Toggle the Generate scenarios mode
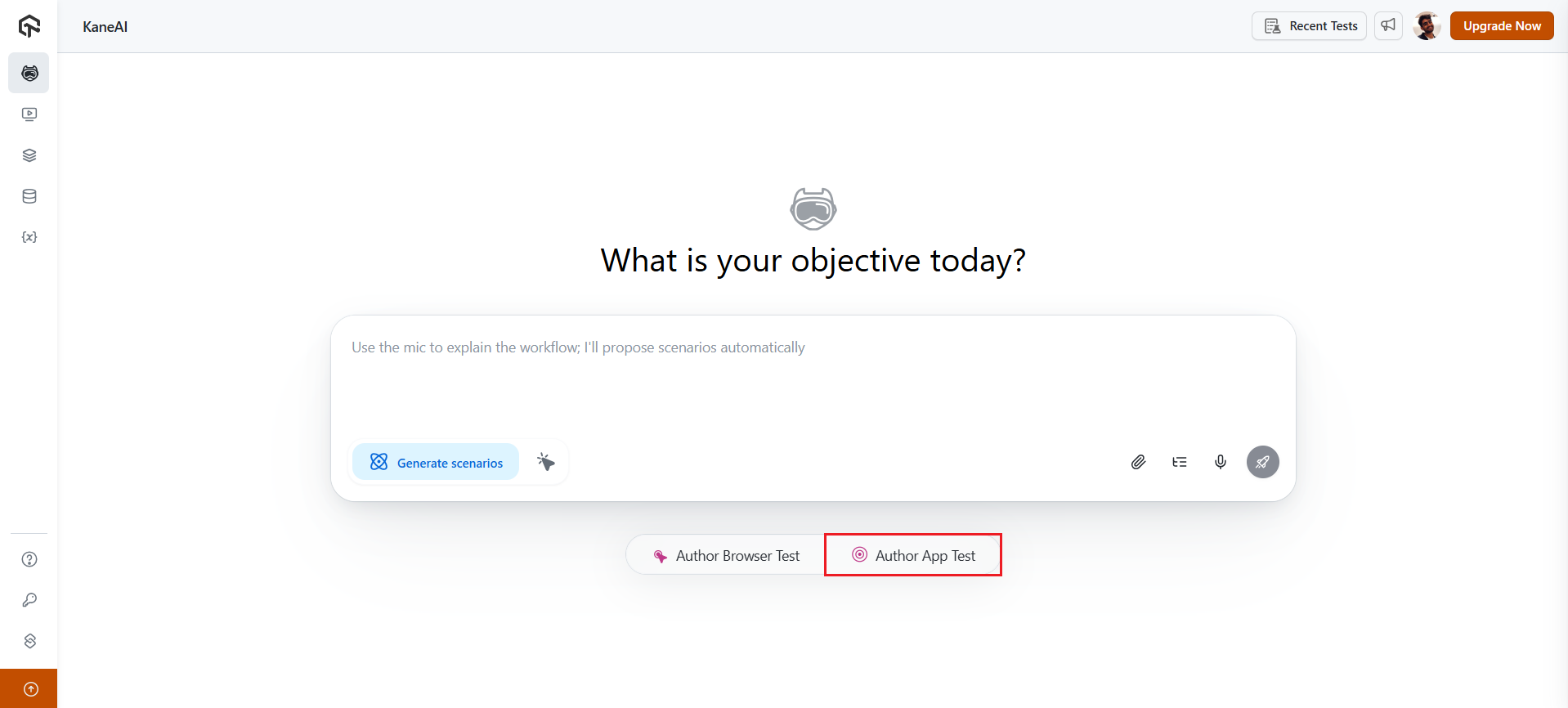Image resolution: width=1568 pixels, height=708 pixels. pyautogui.click(x=436, y=462)
